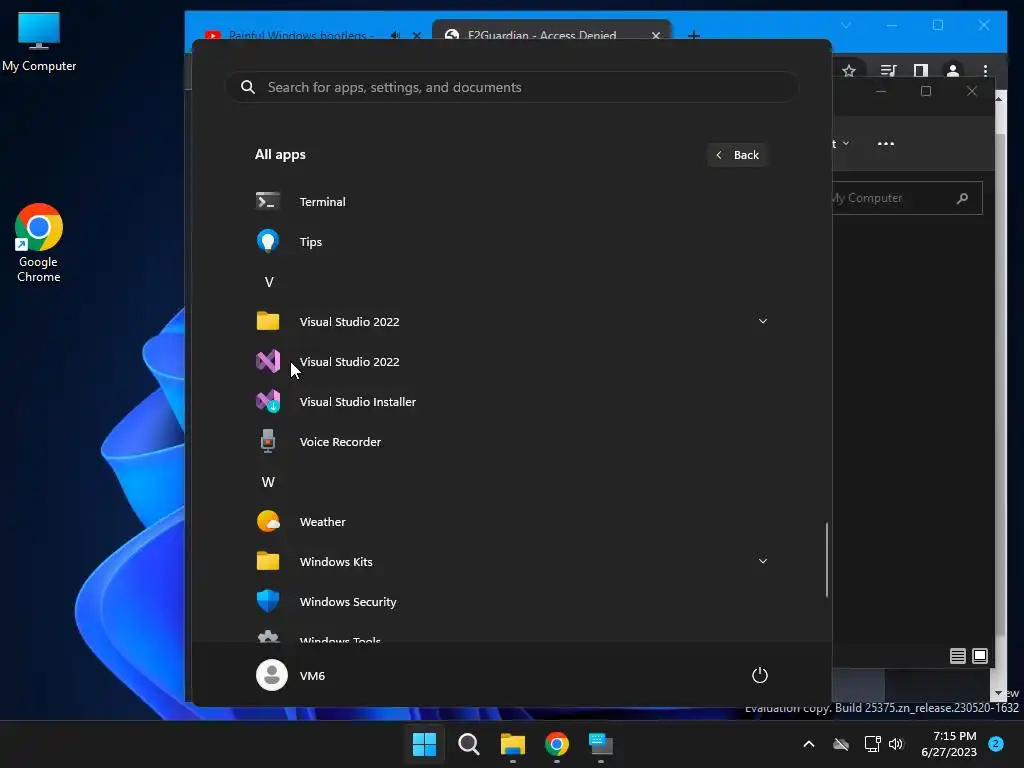
Task: Click the letter V section header
Action: pyautogui.click(x=268, y=281)
